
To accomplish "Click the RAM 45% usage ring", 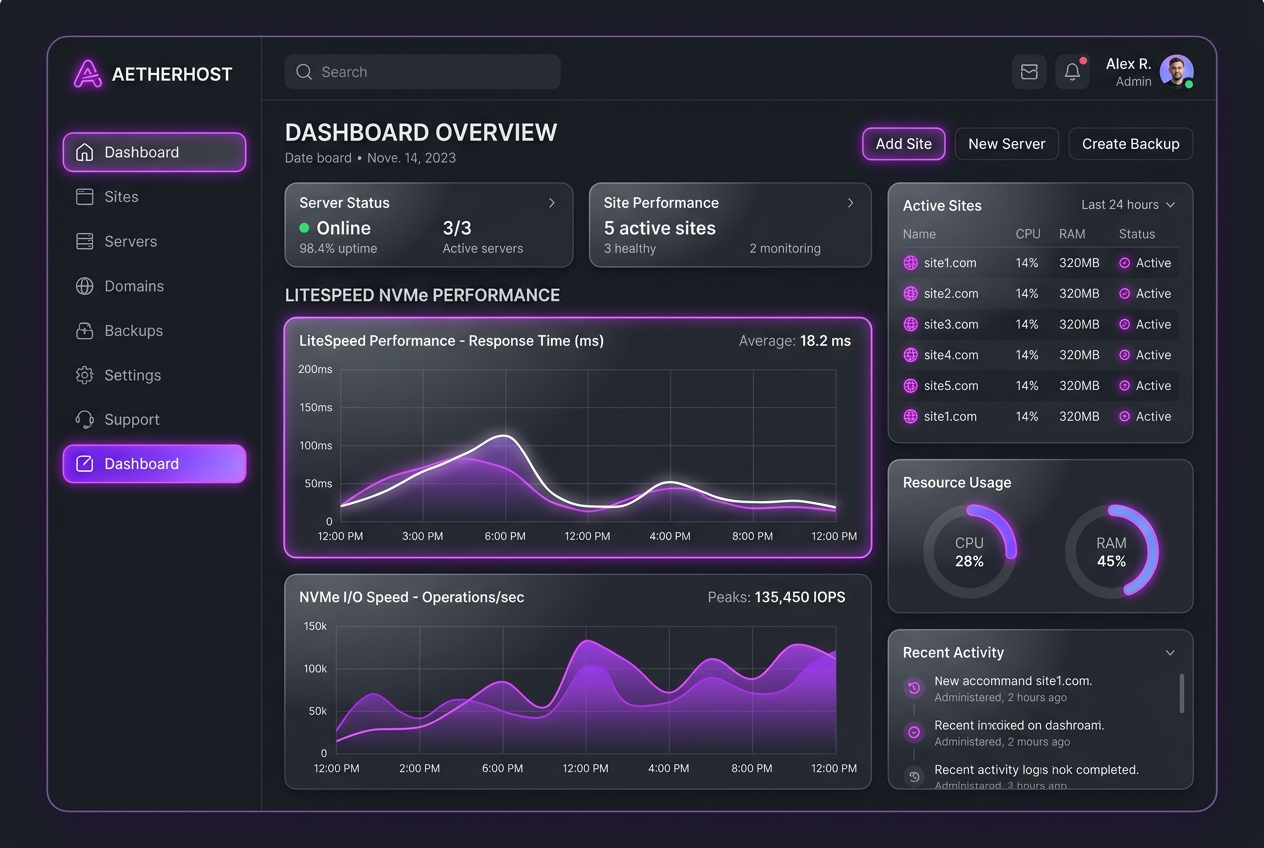I will coord(1111,551).
